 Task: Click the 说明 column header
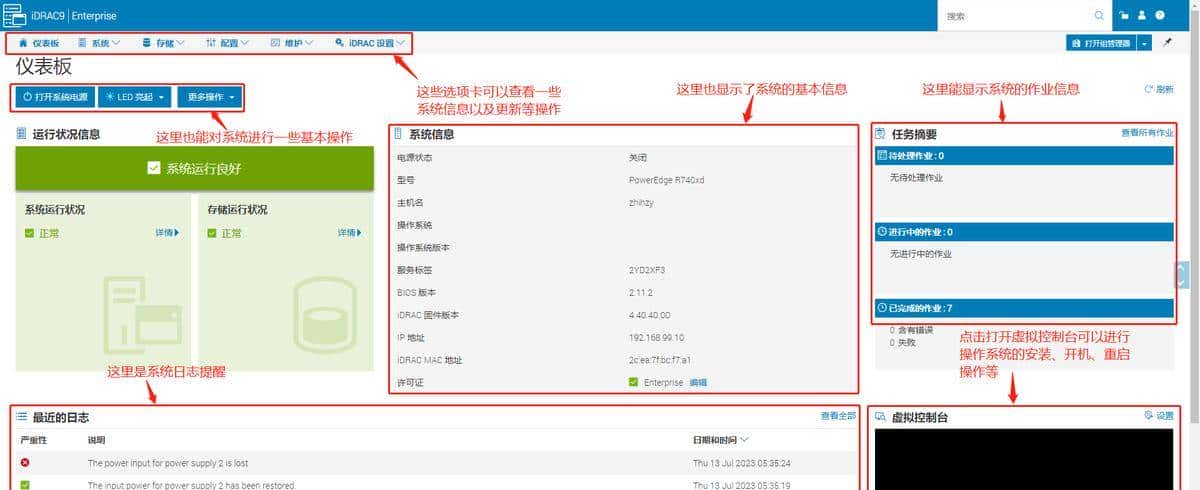coord(96,440)
